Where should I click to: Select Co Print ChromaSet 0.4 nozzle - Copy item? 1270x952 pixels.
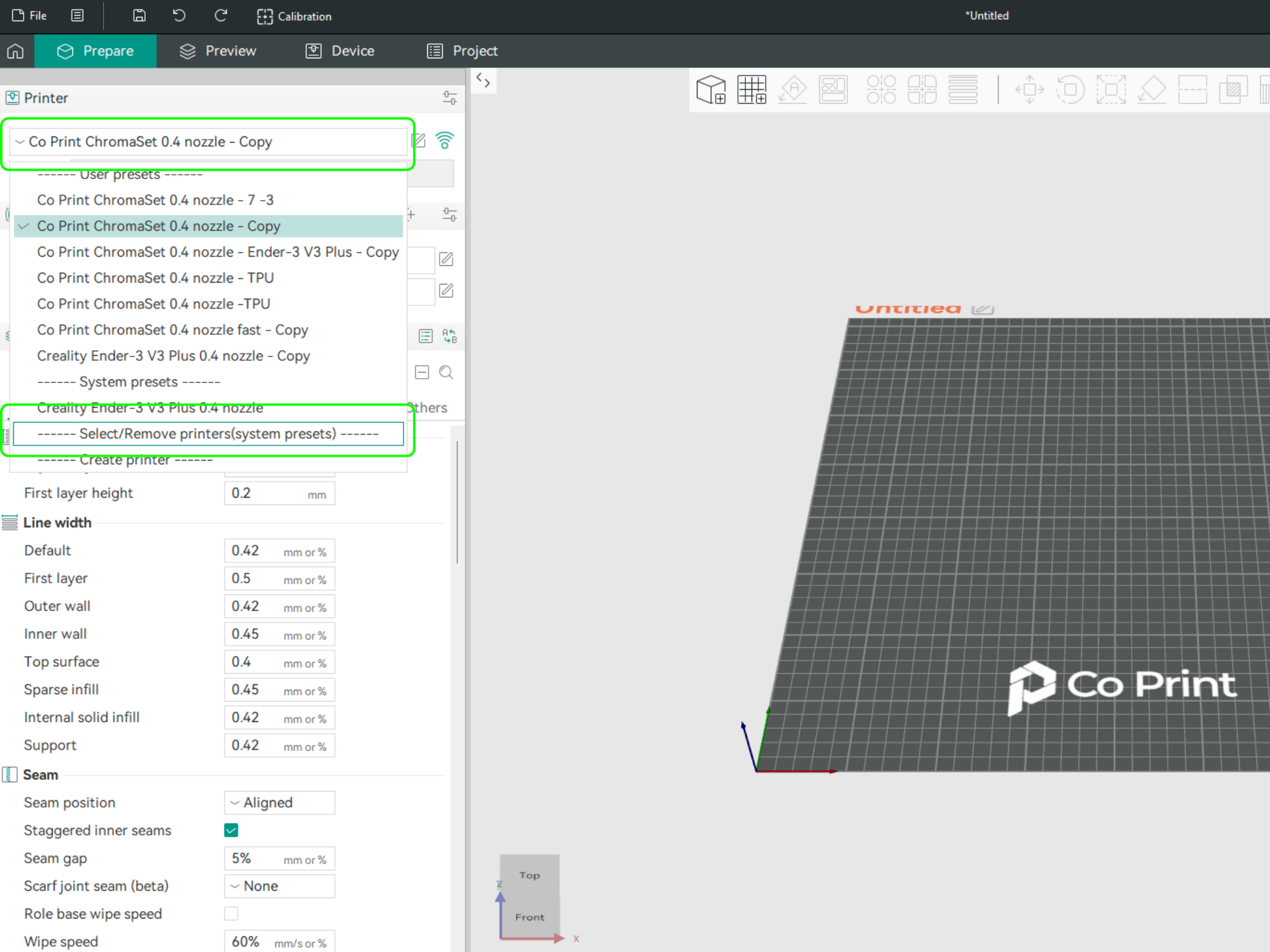(x=208, y=226)
